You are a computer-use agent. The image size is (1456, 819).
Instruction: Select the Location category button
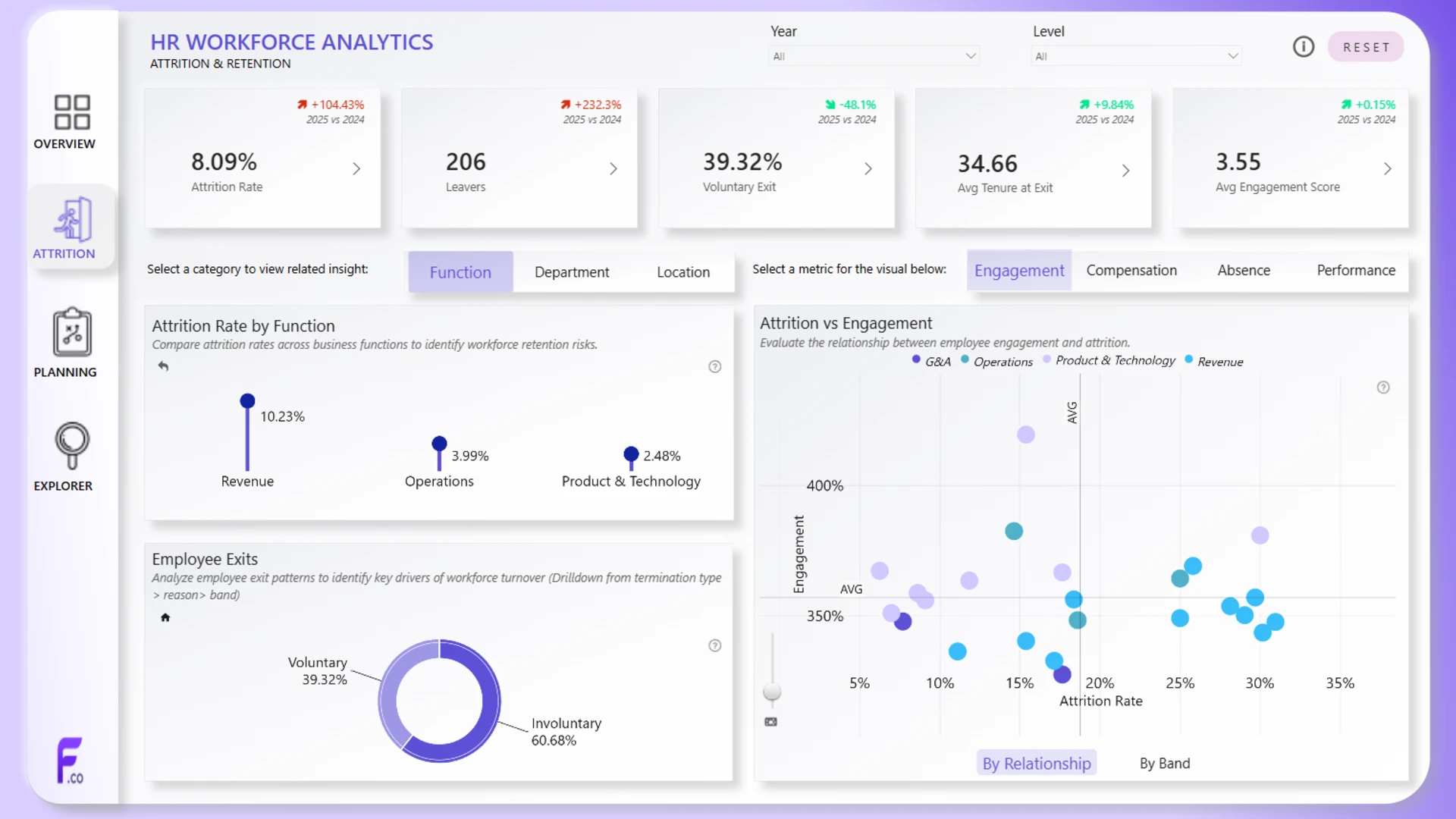tap(683, 272)
